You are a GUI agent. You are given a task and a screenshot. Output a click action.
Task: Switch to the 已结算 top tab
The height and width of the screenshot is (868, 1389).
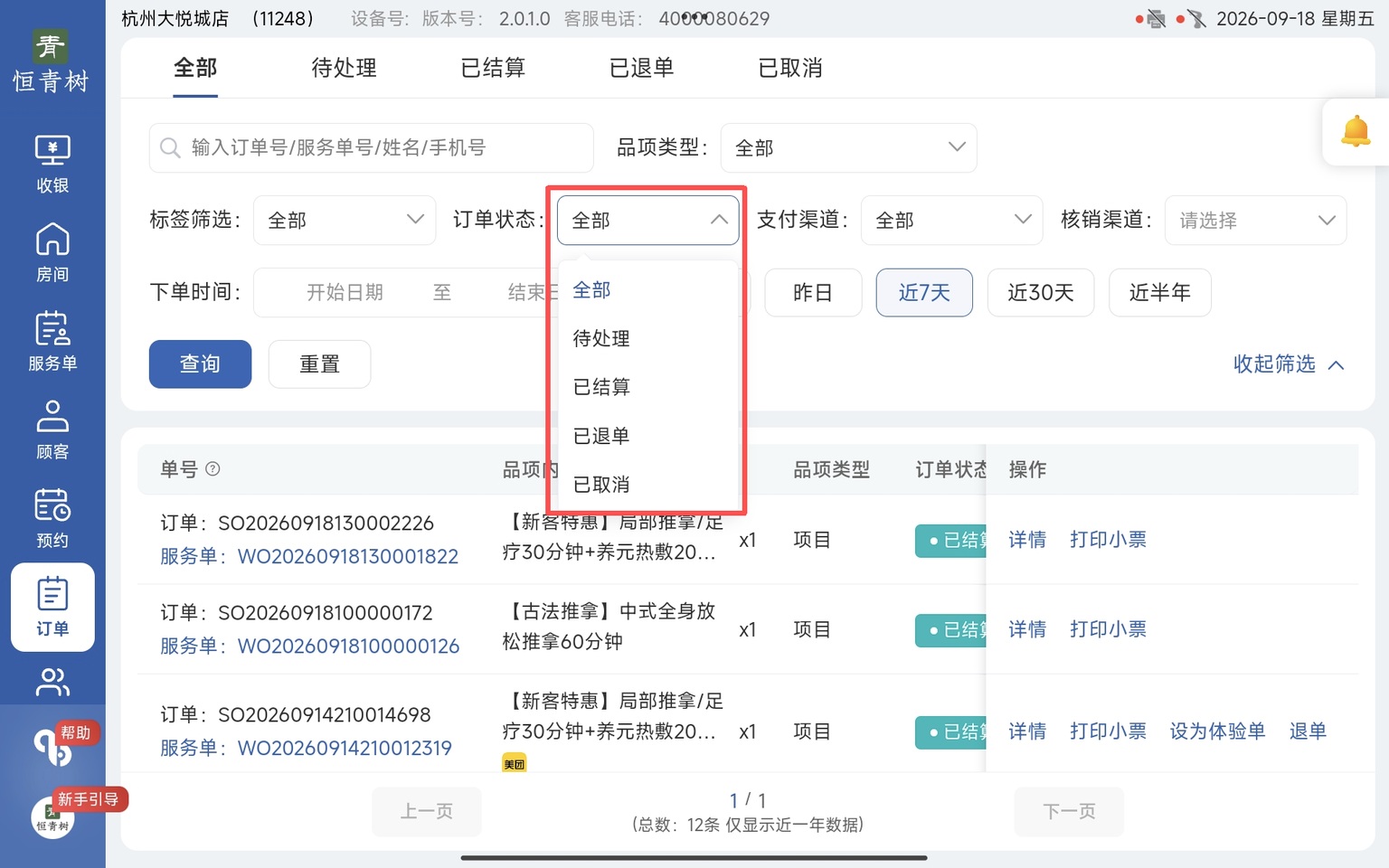(x=493, y=68)
